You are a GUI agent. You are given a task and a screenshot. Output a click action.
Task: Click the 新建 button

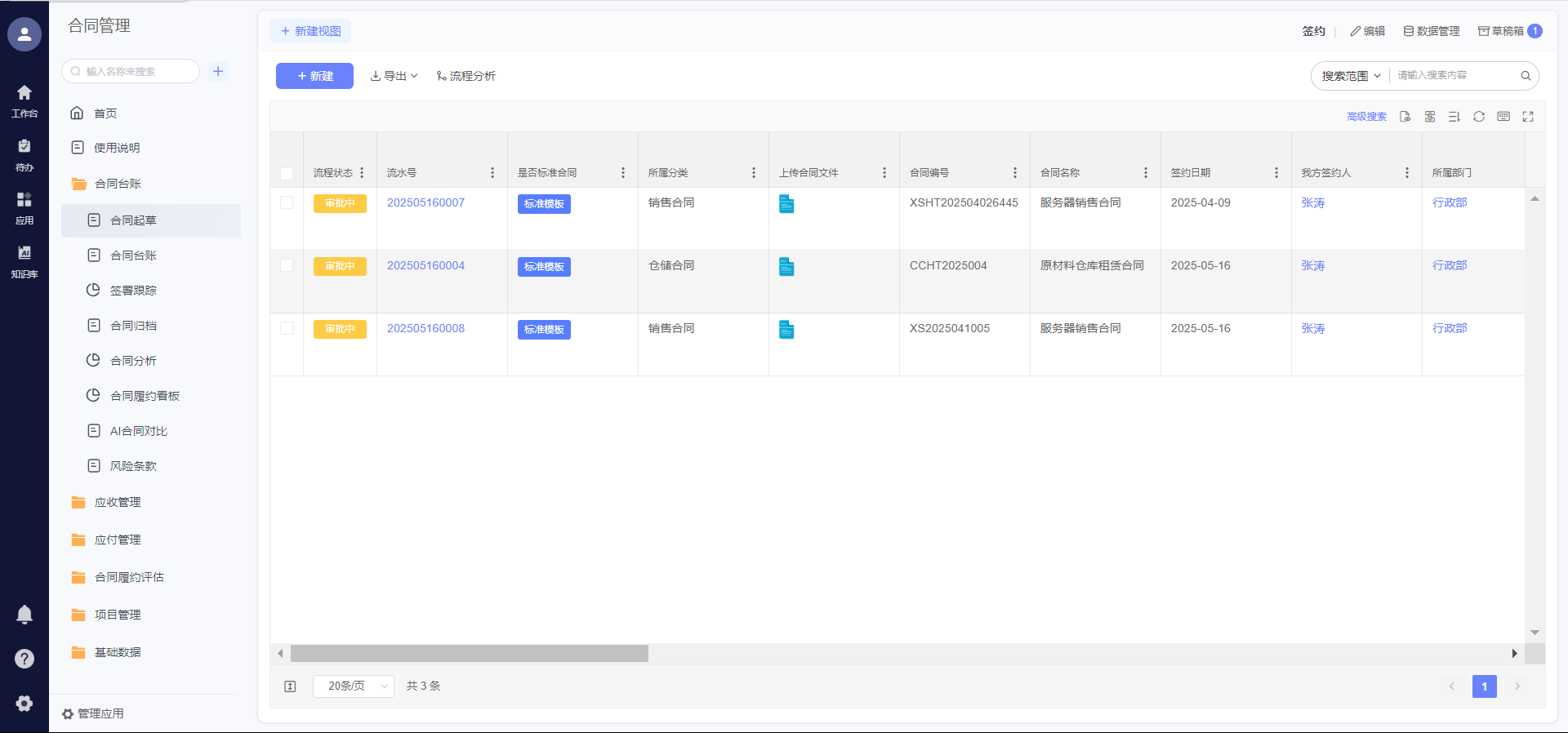coord(314,76)
